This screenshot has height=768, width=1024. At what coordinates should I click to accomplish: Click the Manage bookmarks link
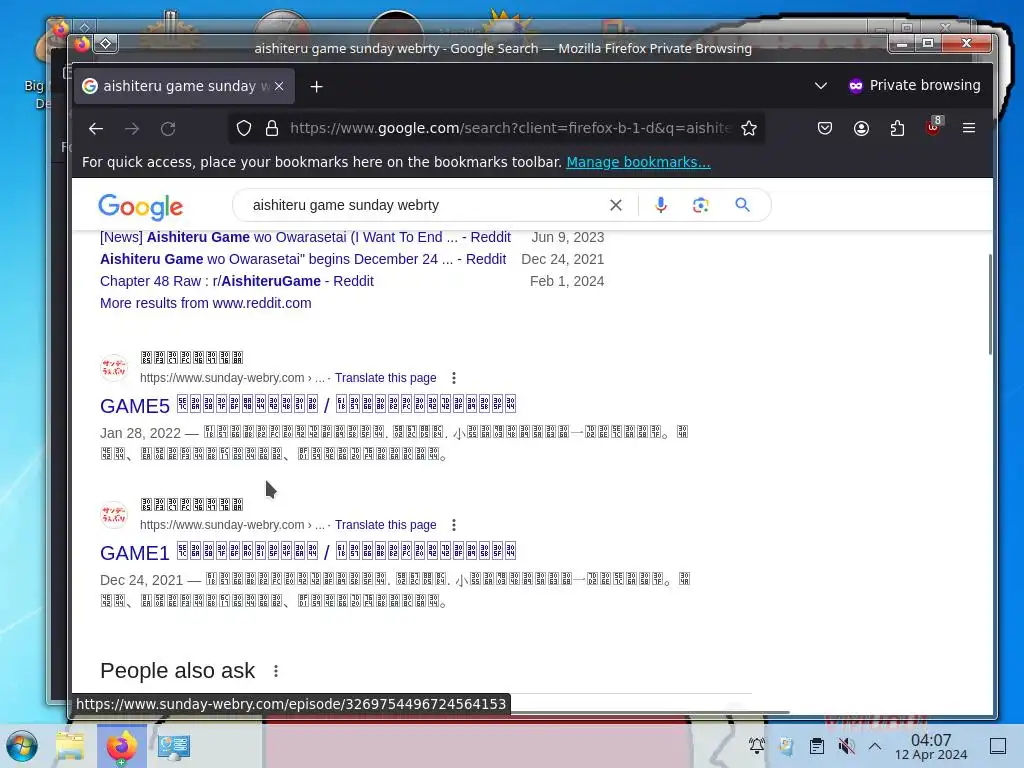pyautogui.click(x=638, y=162)
